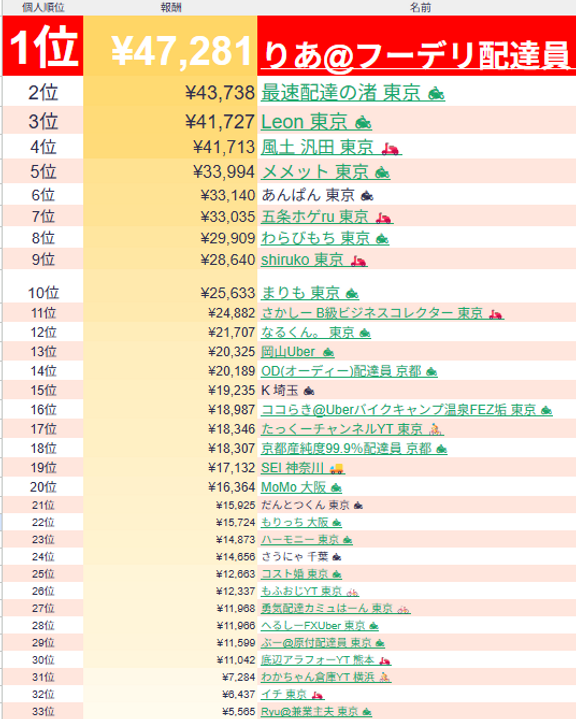Open the りあ@フーデリ配達員 link
Image resolution: width=576 pixels, height=719 pixels.
pos(417,56)
